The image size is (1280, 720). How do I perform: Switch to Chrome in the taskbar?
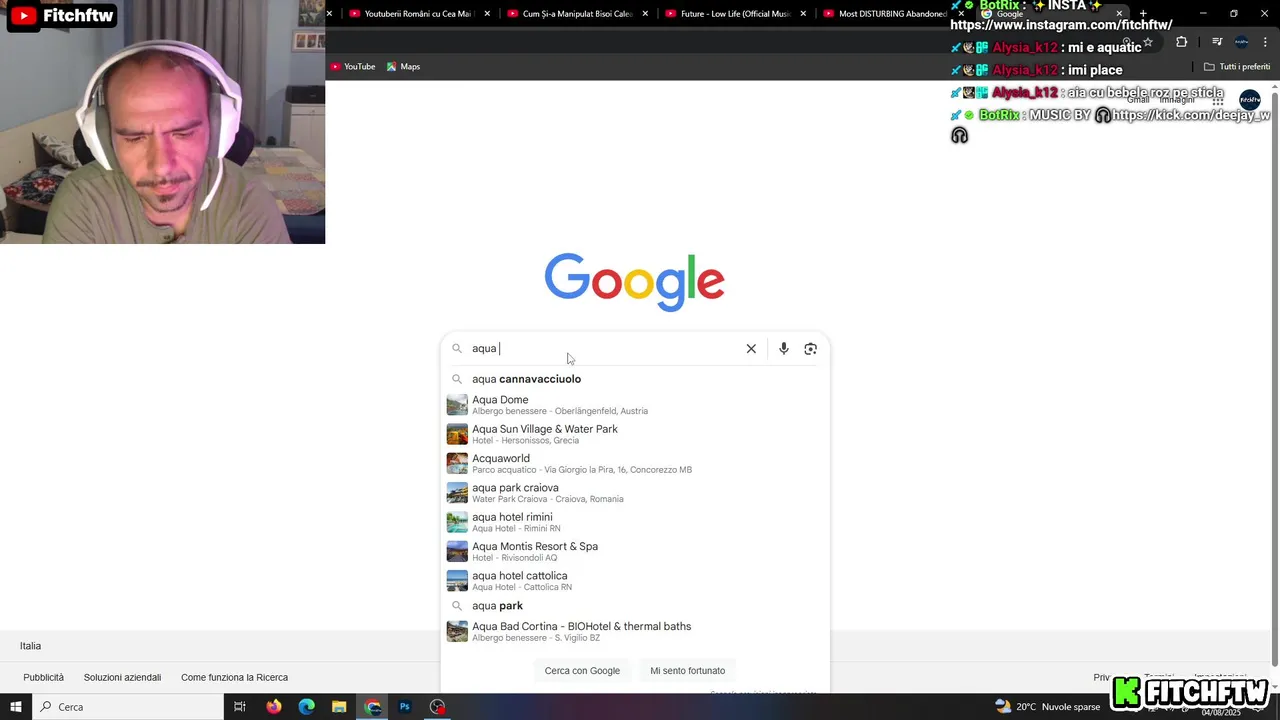tap(373, 707)
